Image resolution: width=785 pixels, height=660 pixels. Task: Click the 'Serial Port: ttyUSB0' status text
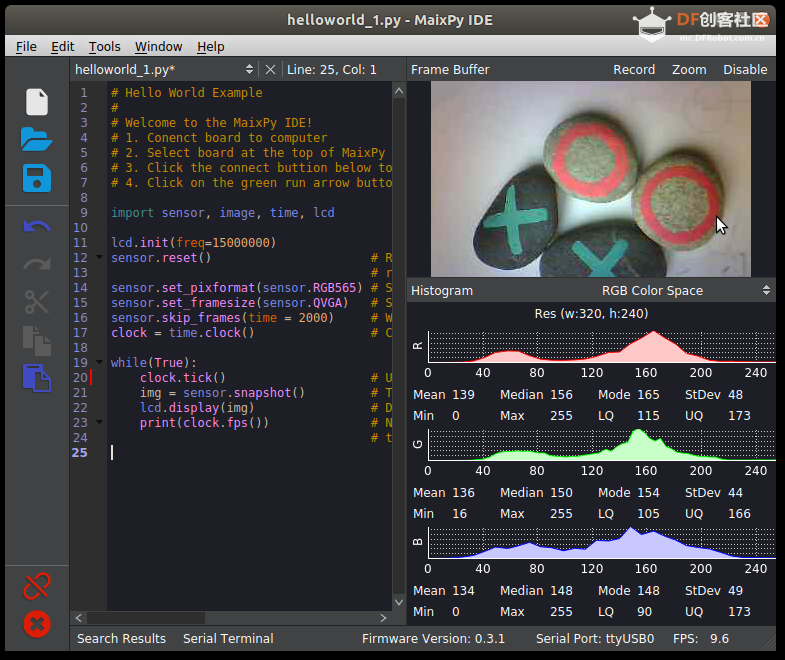pos(595,638)
